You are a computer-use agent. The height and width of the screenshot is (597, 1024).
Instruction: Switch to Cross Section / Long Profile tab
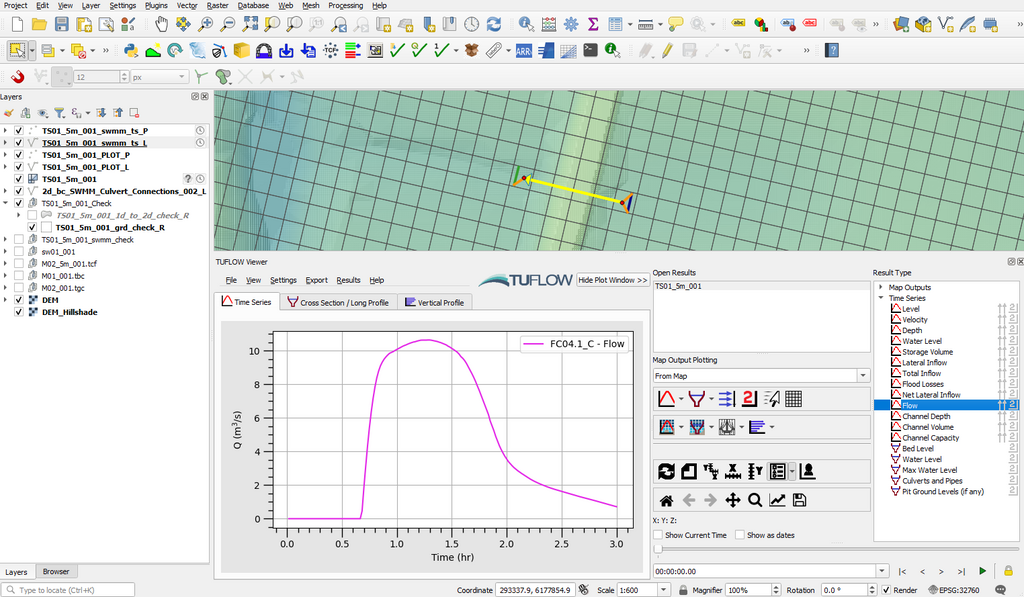coord(337,302)
